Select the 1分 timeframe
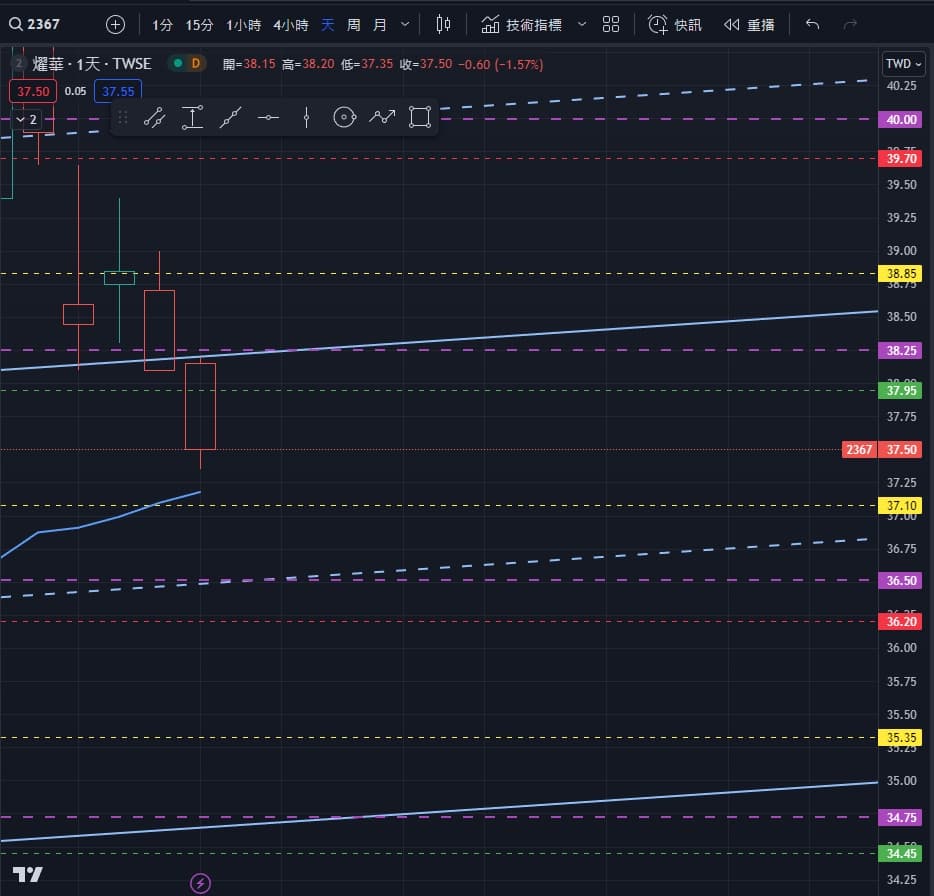This screenshot has width=934, height=896. click(x=162, y=24)
